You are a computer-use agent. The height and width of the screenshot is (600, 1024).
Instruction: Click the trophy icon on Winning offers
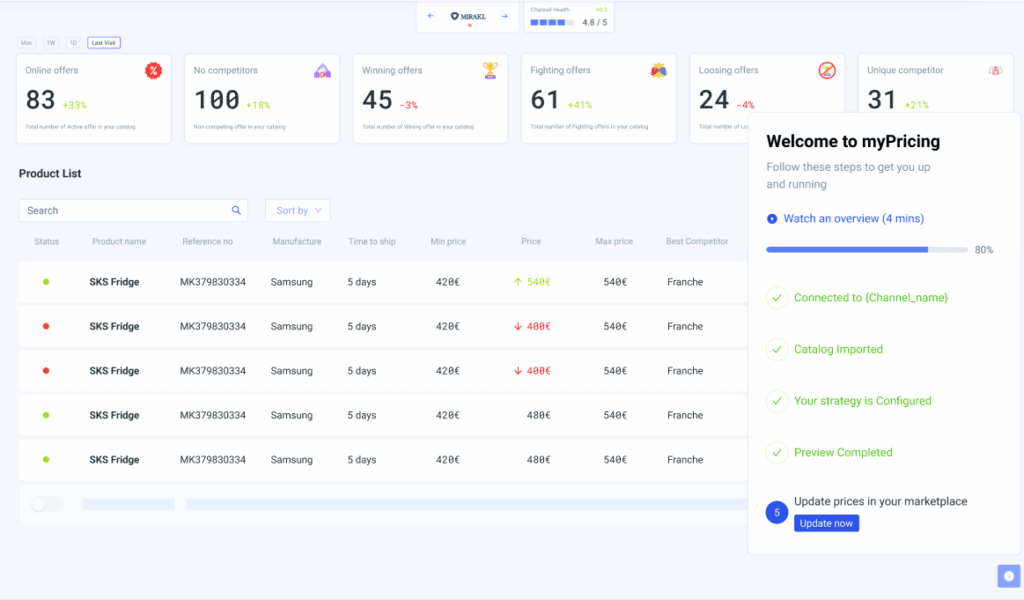490,70
